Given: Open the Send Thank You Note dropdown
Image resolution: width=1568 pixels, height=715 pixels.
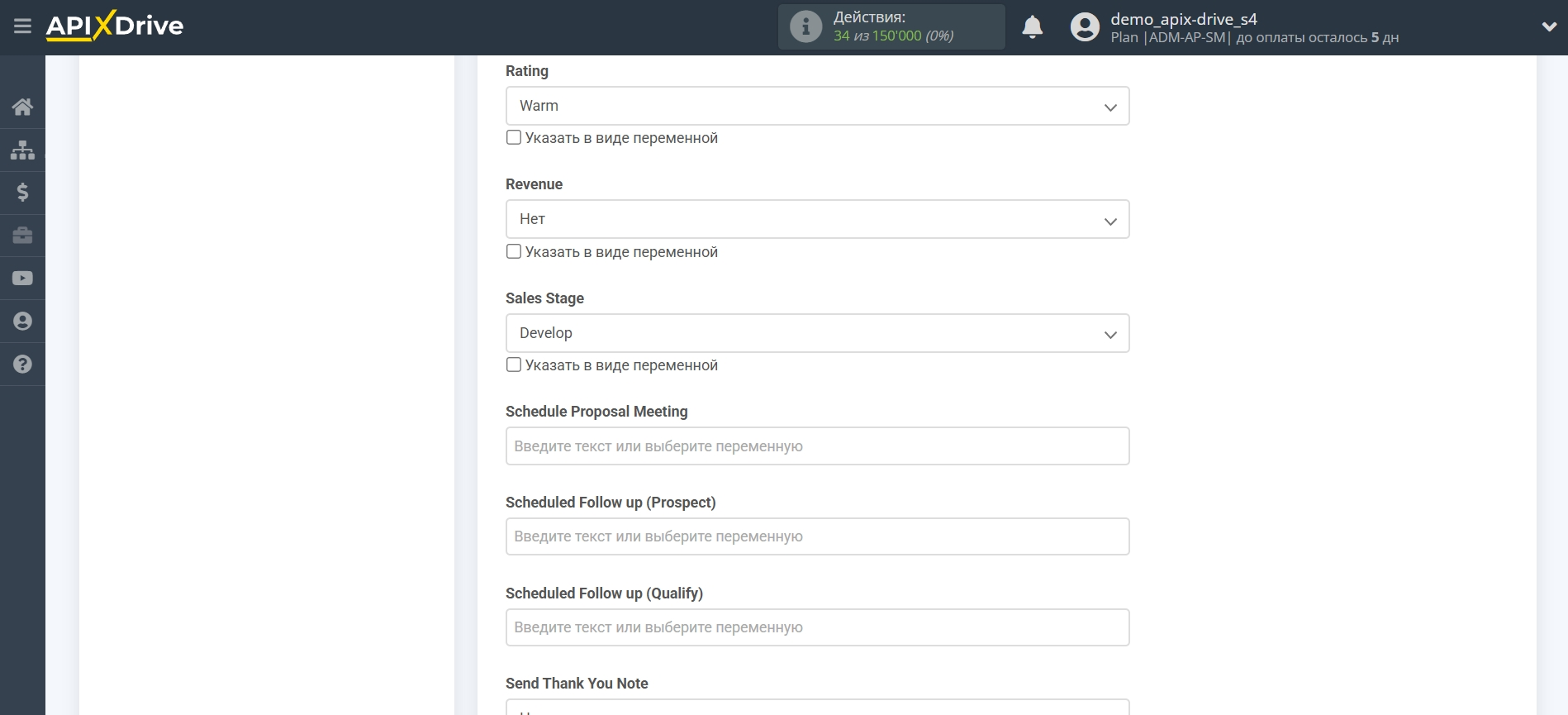Looking at the screenshot, I should (817, 708).
